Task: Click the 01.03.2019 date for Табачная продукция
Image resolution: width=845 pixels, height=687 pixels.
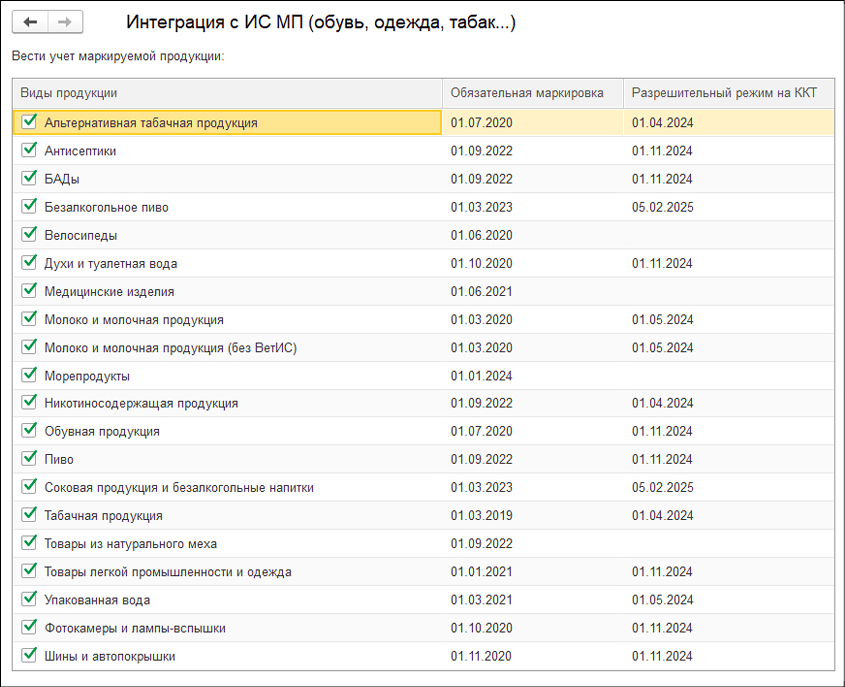Action: [x=482, y=516]
